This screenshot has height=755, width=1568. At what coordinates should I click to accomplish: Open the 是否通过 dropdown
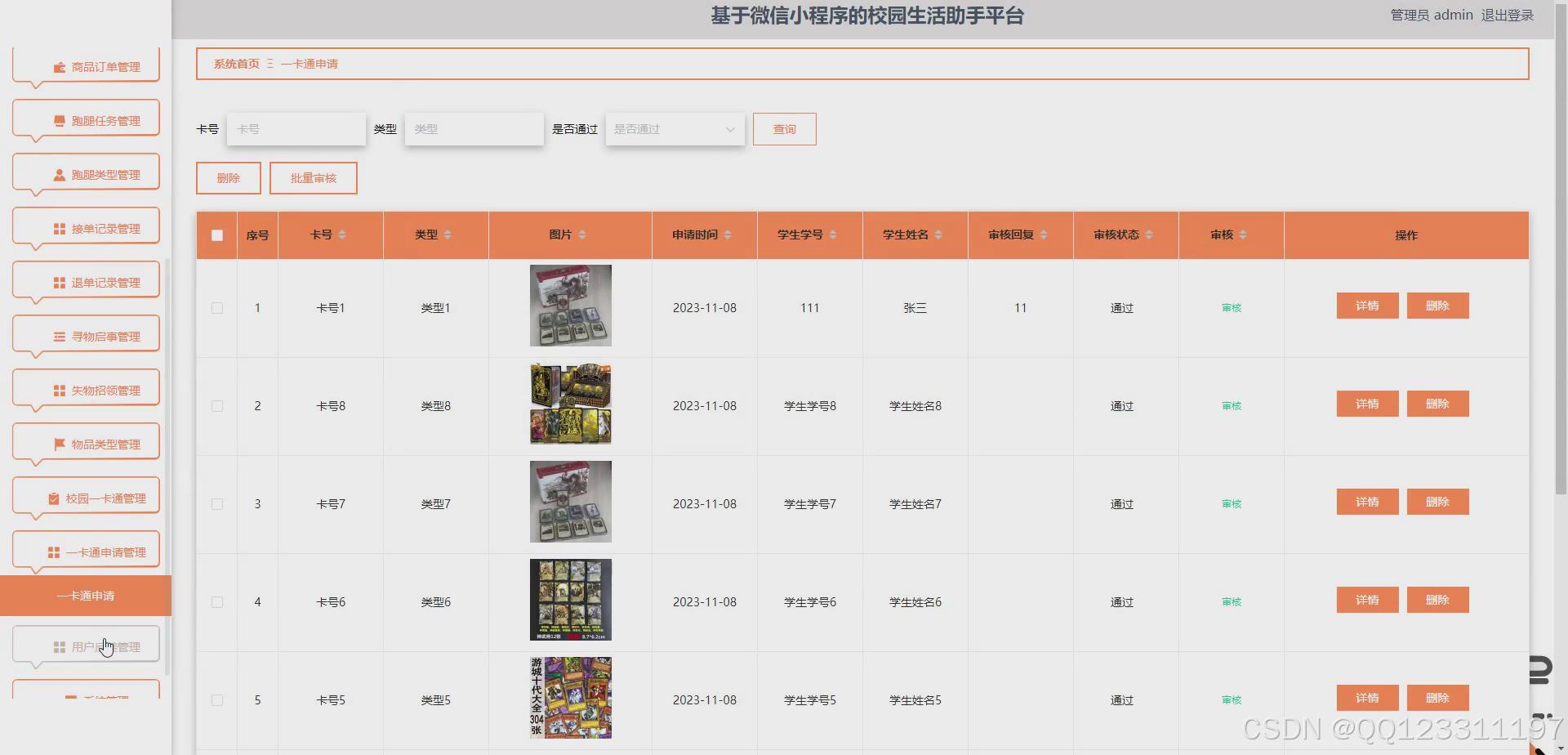click(x=675, y=129)
